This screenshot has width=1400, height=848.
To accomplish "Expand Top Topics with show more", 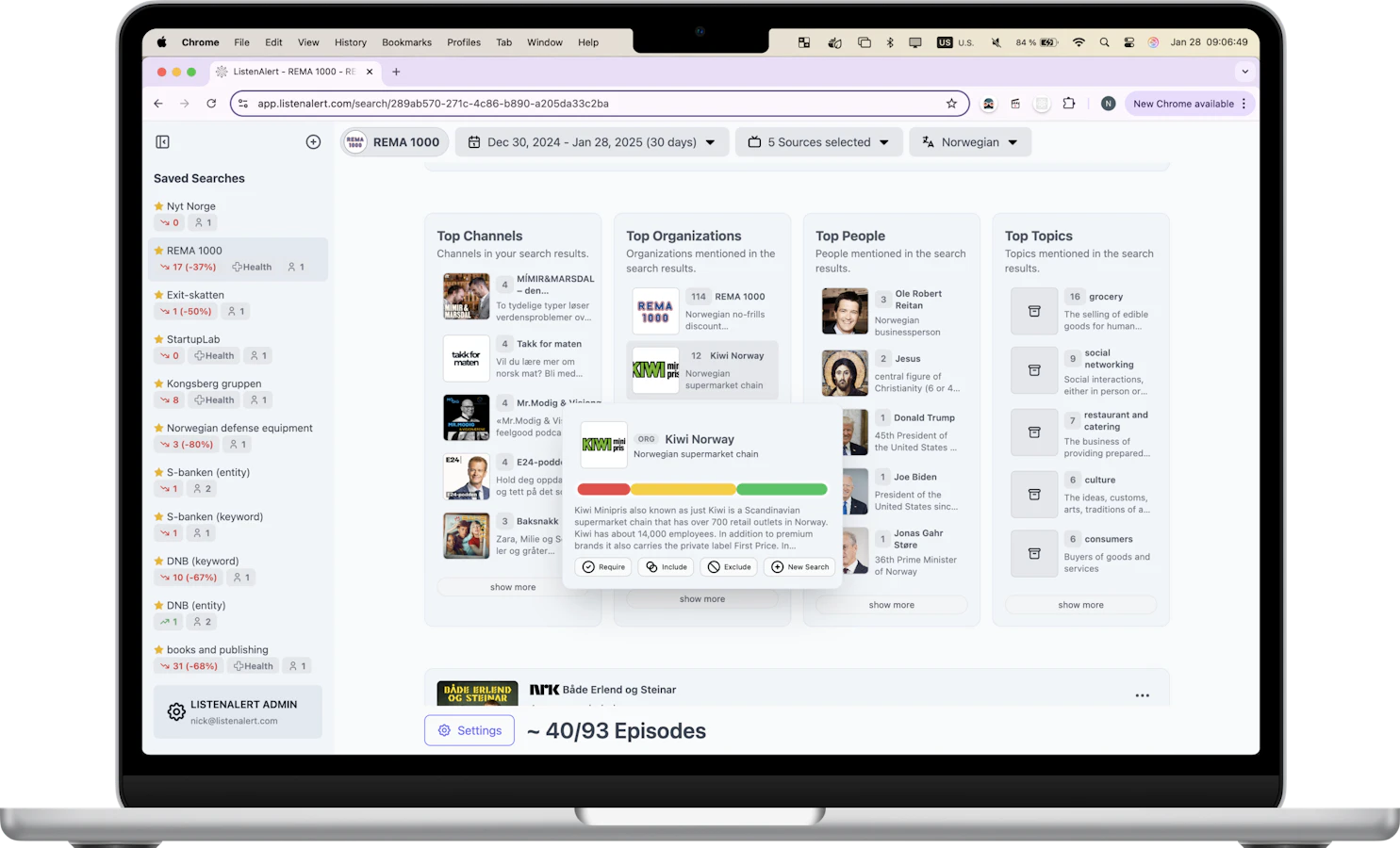I will [x=1081, y=605].
